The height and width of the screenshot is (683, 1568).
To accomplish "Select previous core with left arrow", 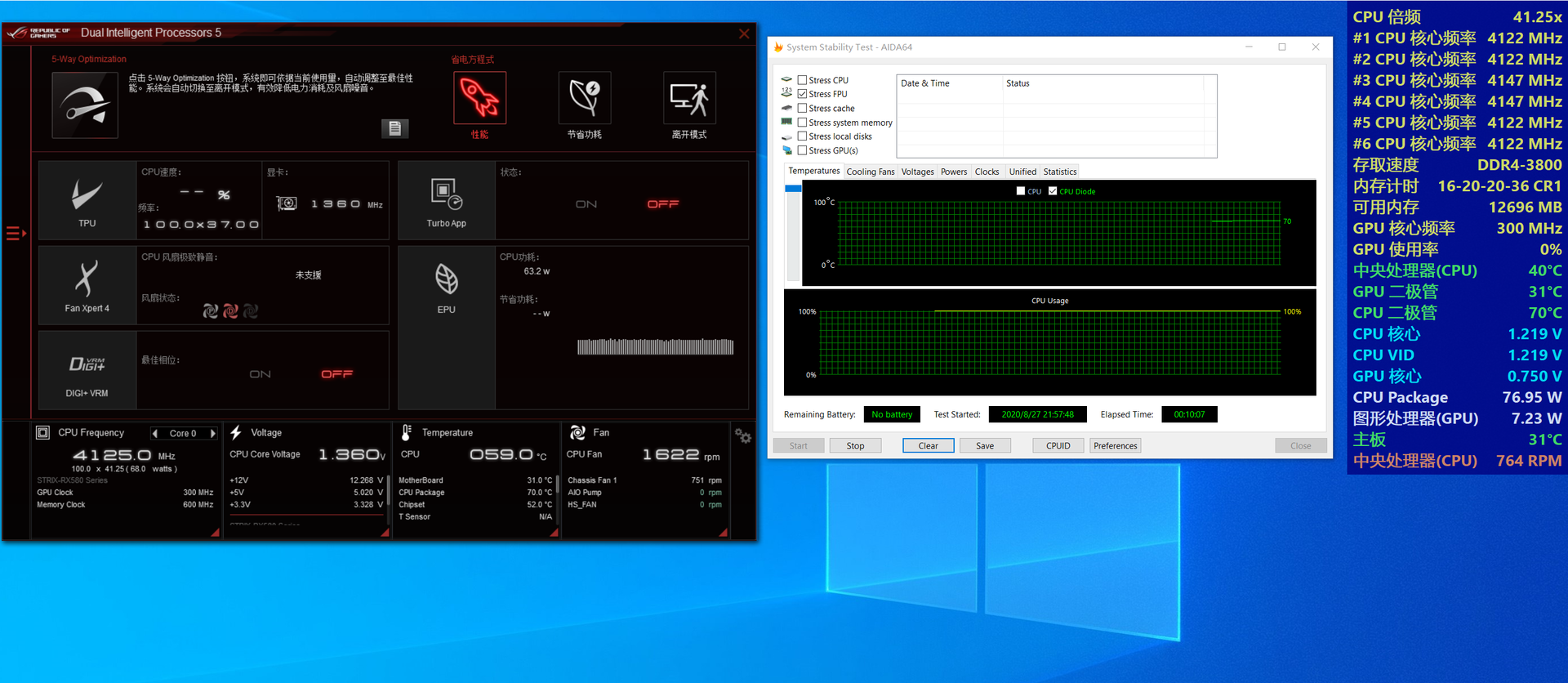I will click(155, 434).
